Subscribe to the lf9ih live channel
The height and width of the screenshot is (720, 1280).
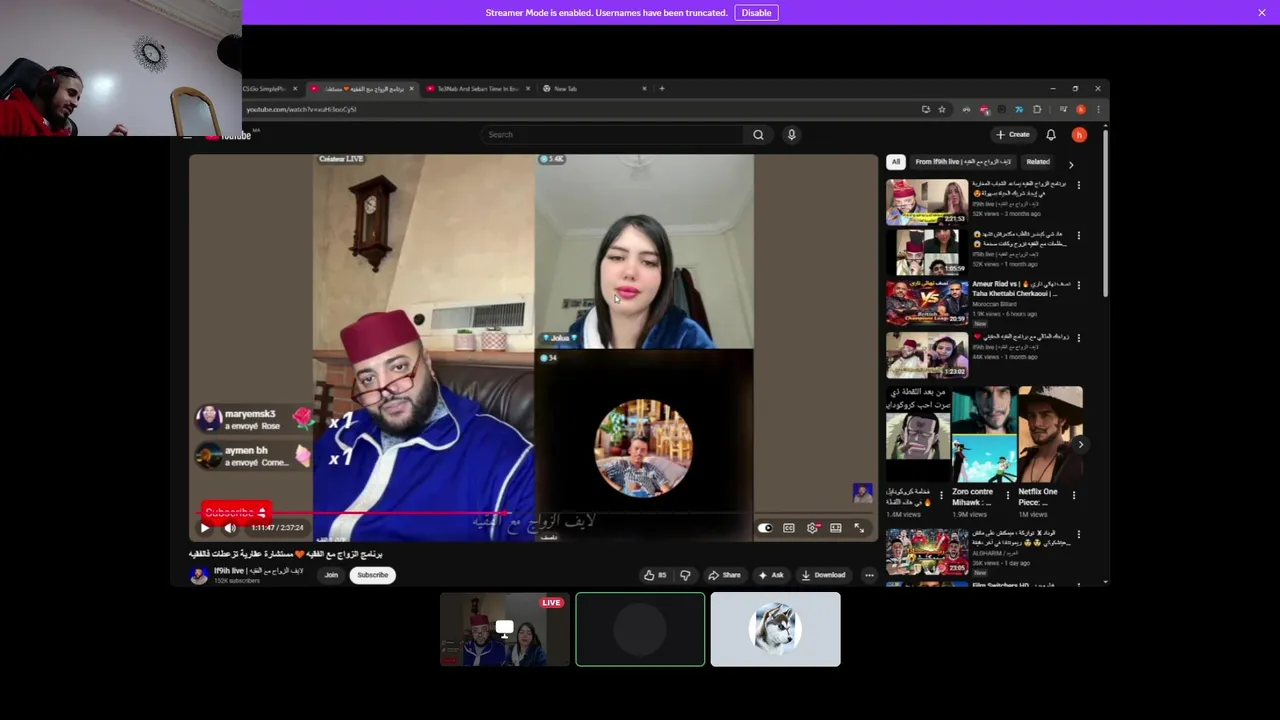point(372,575)
